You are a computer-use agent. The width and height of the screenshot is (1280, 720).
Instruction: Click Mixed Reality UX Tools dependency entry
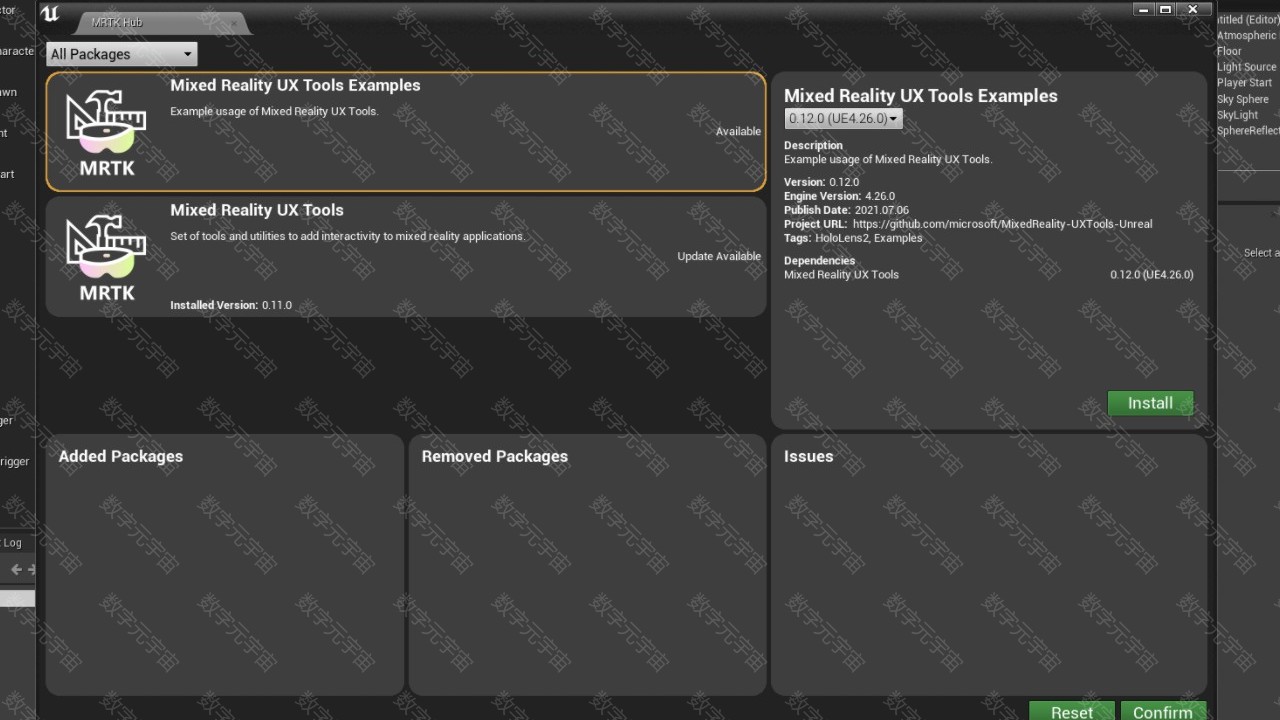(988, 274)
